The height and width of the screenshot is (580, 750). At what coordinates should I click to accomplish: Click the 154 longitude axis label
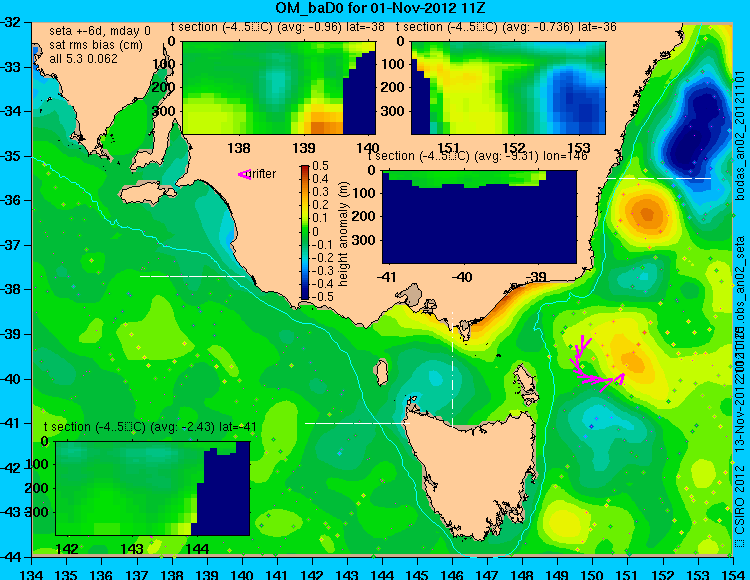tap(732, 574)
